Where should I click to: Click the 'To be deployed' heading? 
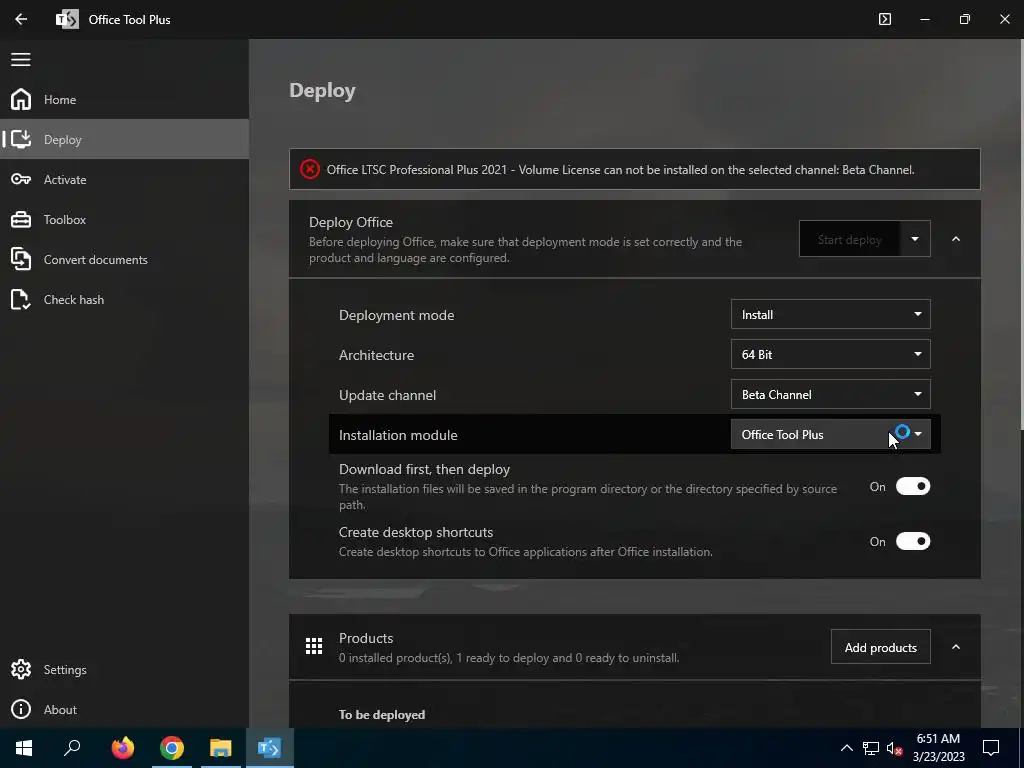pos(381,714)
